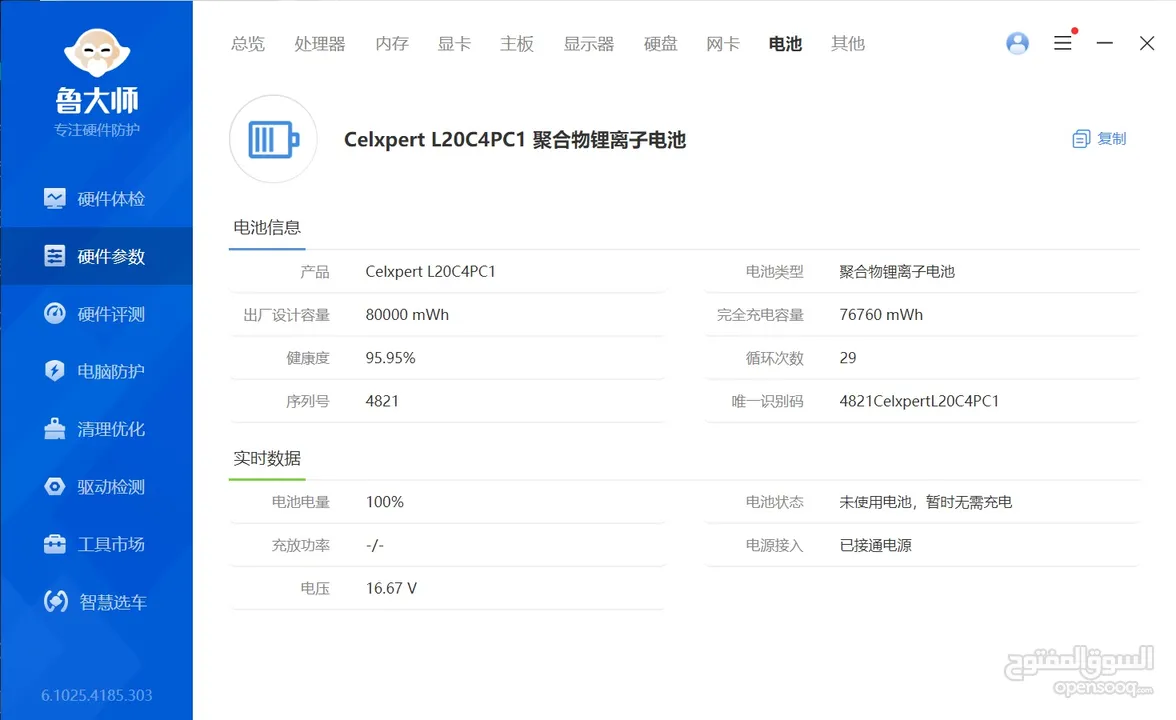Click the 电源接入 label
Screen dimensions: 1176x720
click(x=775, y=545)
